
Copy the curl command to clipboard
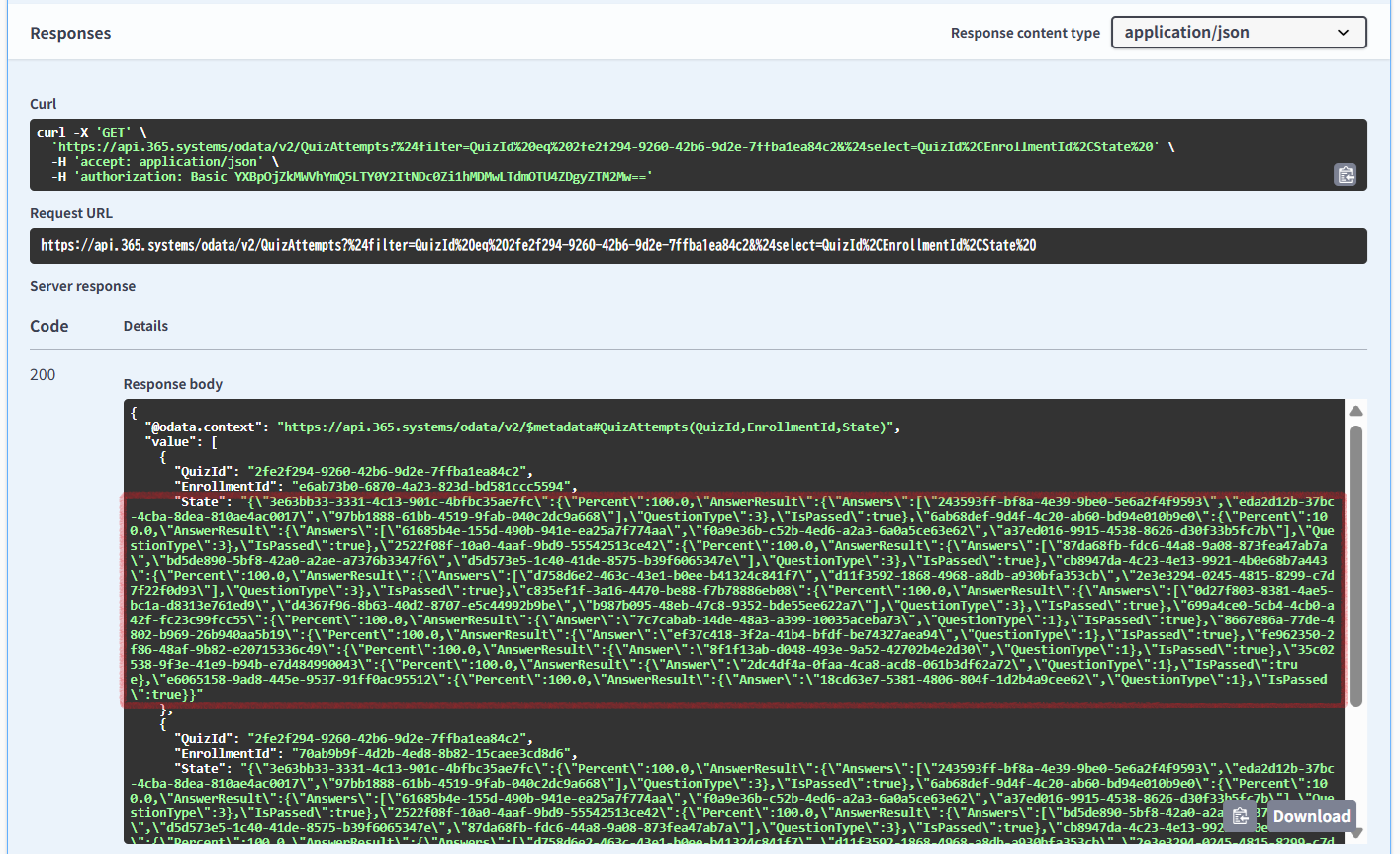pos(1345,175)
